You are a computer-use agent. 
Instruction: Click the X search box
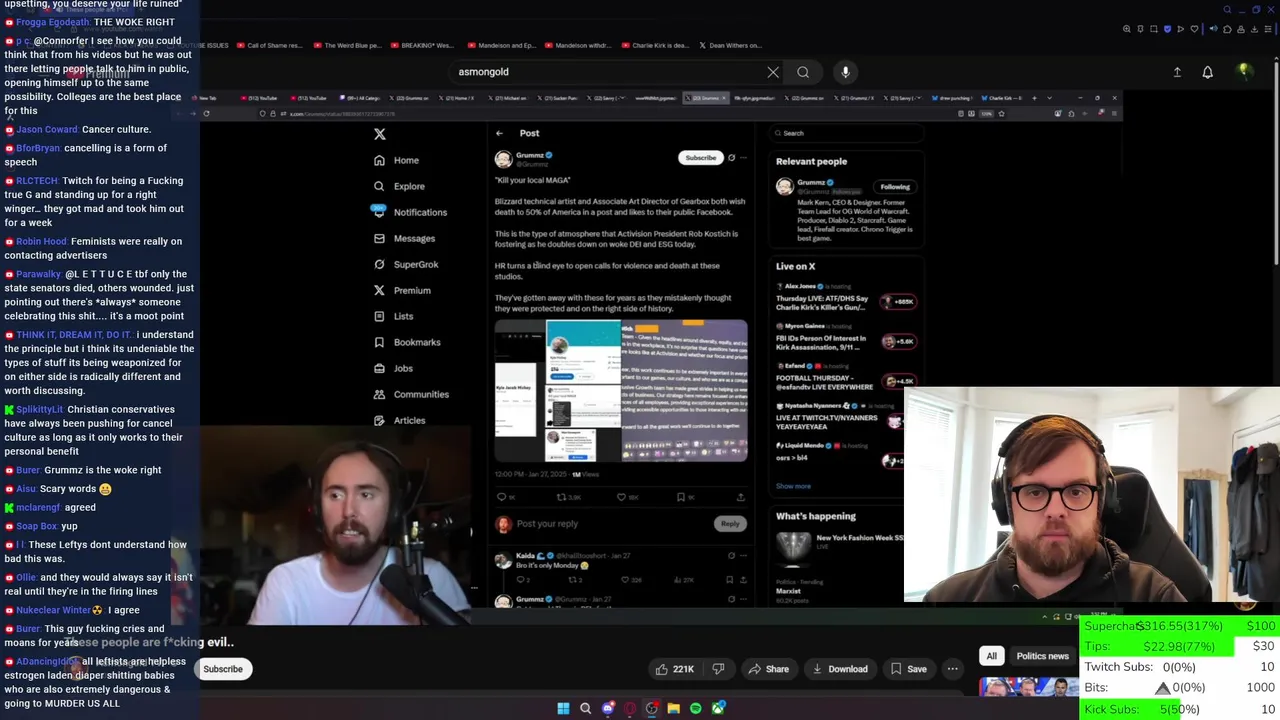[846, 133]
